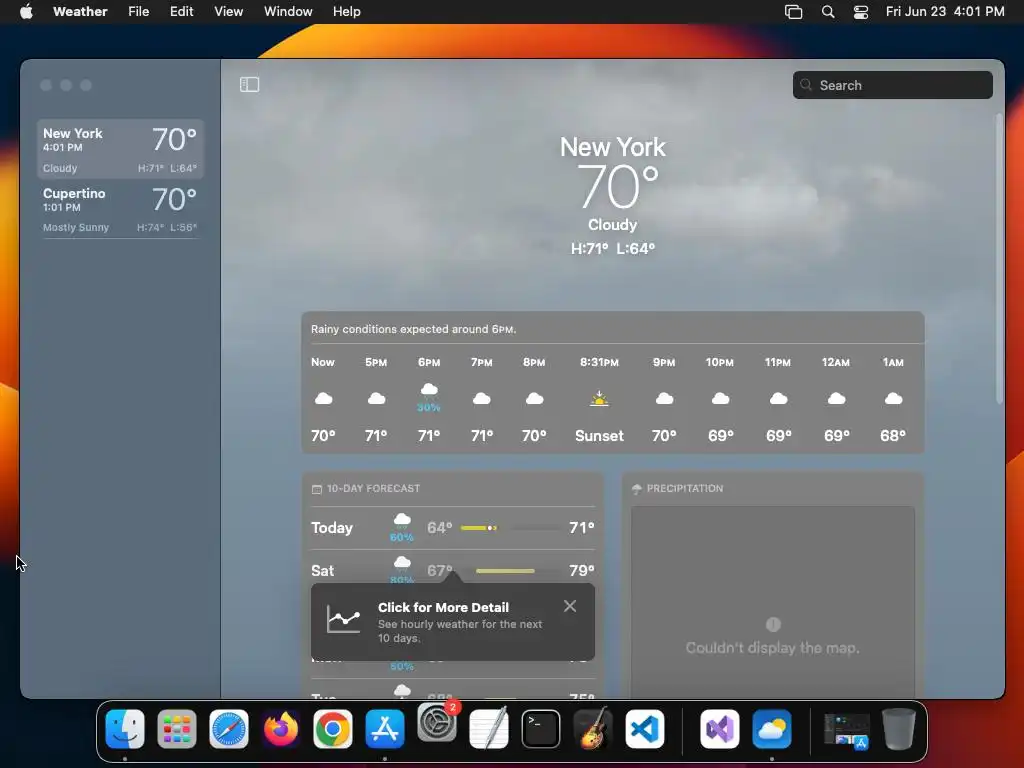Click the PRECIPITATION panel header
The image size is (1024, 768).
[x=678, y=488]
